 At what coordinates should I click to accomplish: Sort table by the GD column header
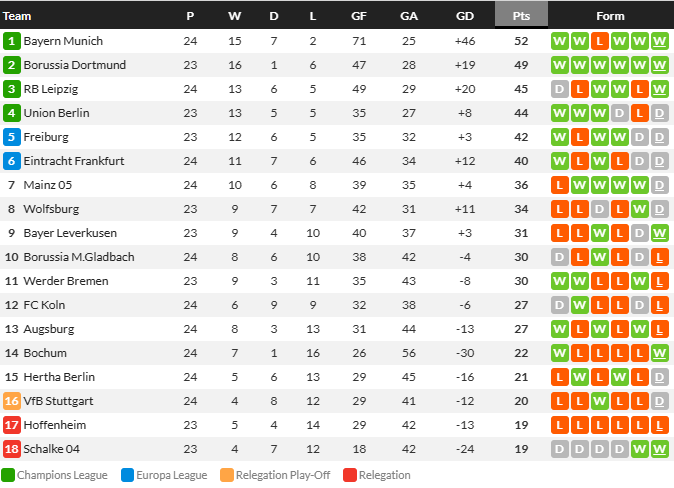465,16
